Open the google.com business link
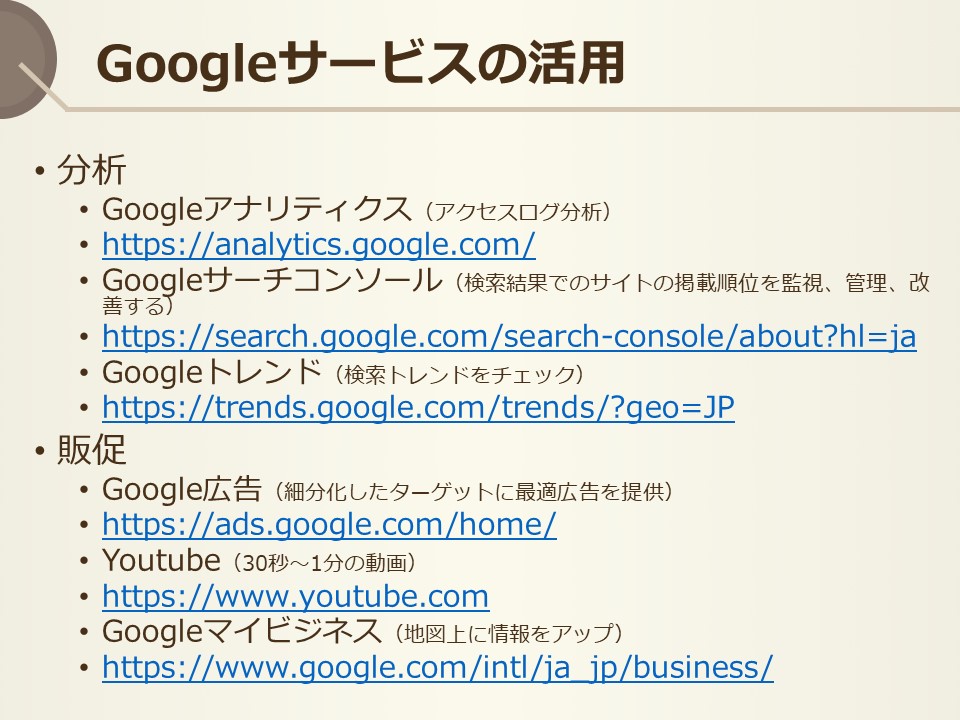Viewport: 960px width, 720px height. click(x=438, y=667)
